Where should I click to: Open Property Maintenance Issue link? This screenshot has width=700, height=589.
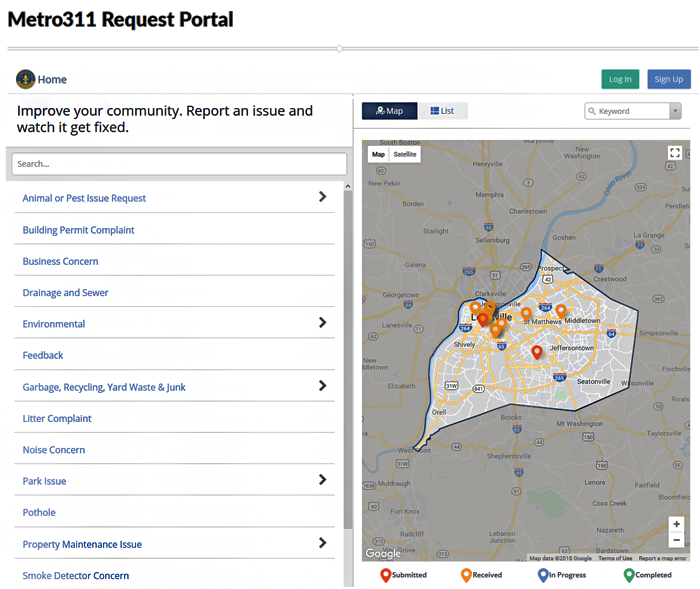[x=82, y=544]
